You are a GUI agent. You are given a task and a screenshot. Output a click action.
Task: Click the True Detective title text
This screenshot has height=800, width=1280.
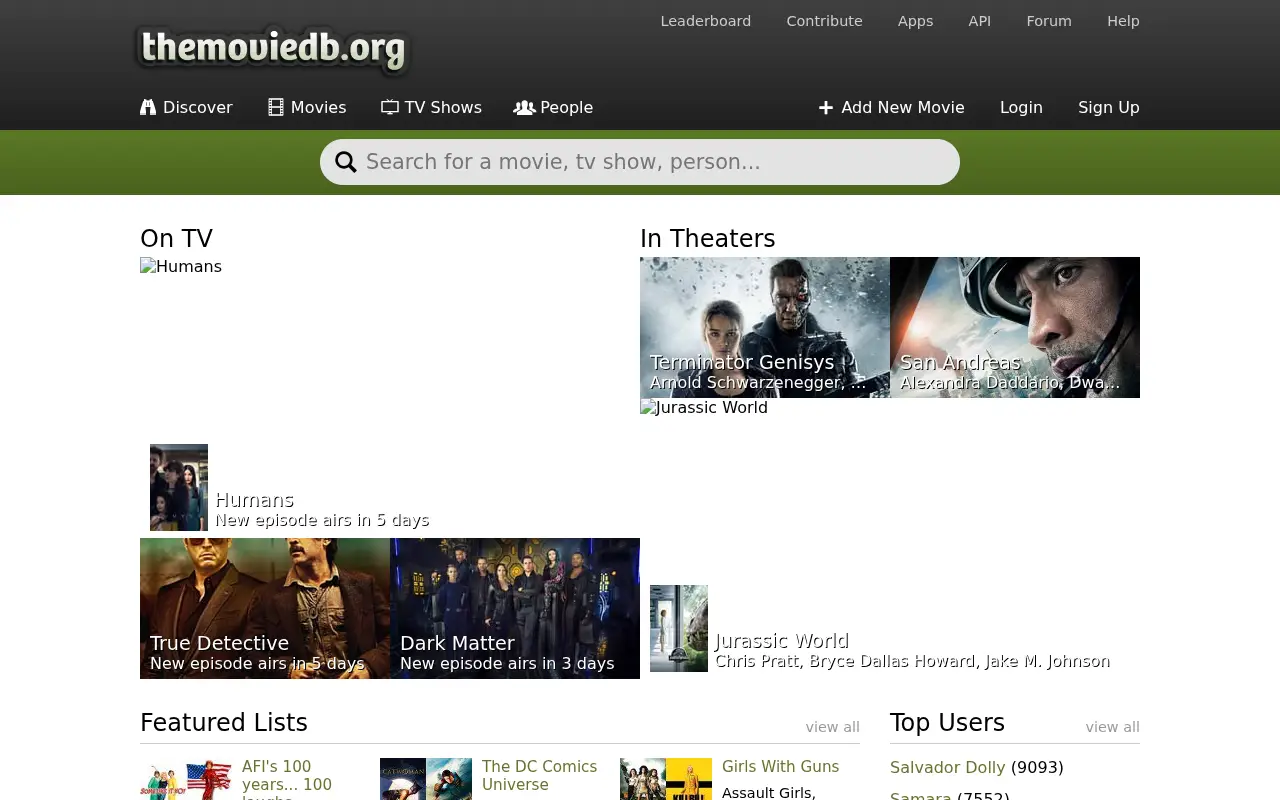219,643
